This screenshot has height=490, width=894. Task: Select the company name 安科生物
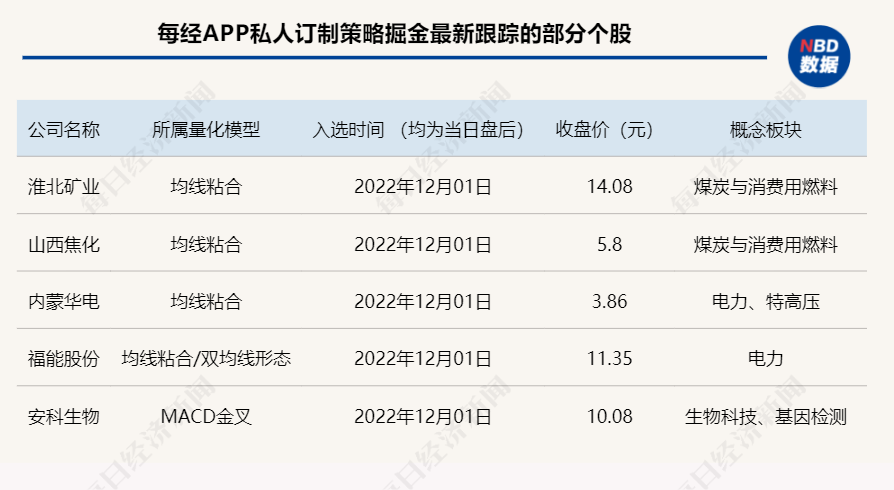(64, 416)
